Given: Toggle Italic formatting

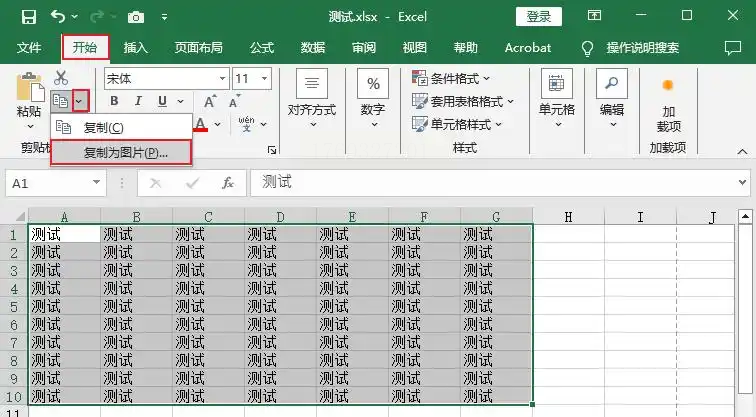Looking at the screenshot, I should point(138,101).
